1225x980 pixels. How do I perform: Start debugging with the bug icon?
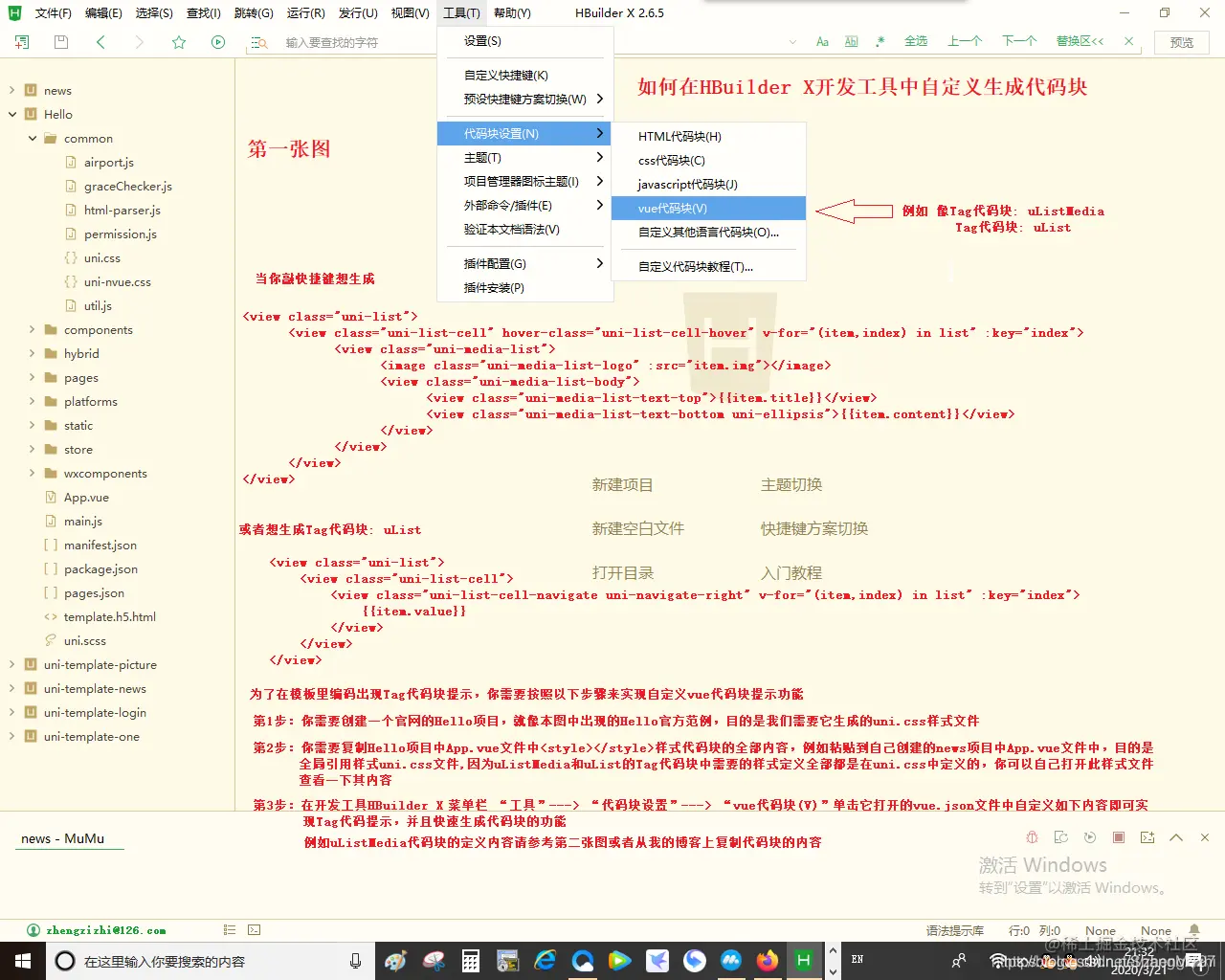tap(1032, 836)
